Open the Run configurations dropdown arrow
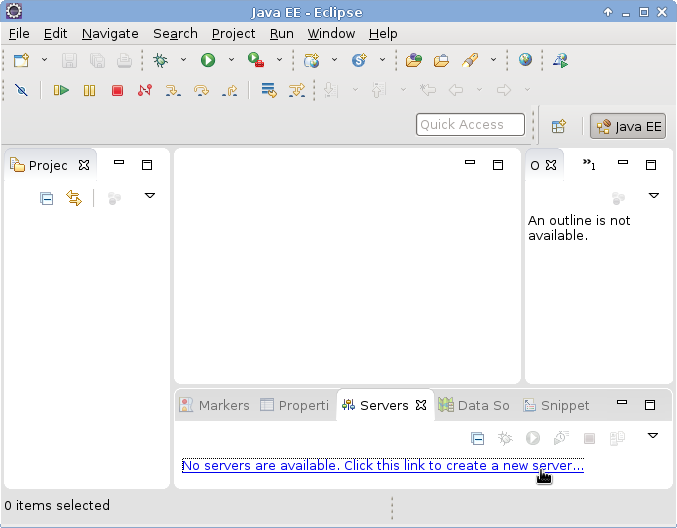Screen dimensions: 677x528 pos(231,60)
